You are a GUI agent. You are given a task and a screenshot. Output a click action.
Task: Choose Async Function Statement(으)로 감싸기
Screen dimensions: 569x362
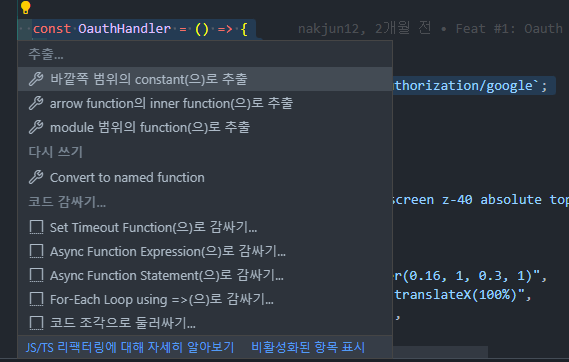205,275
